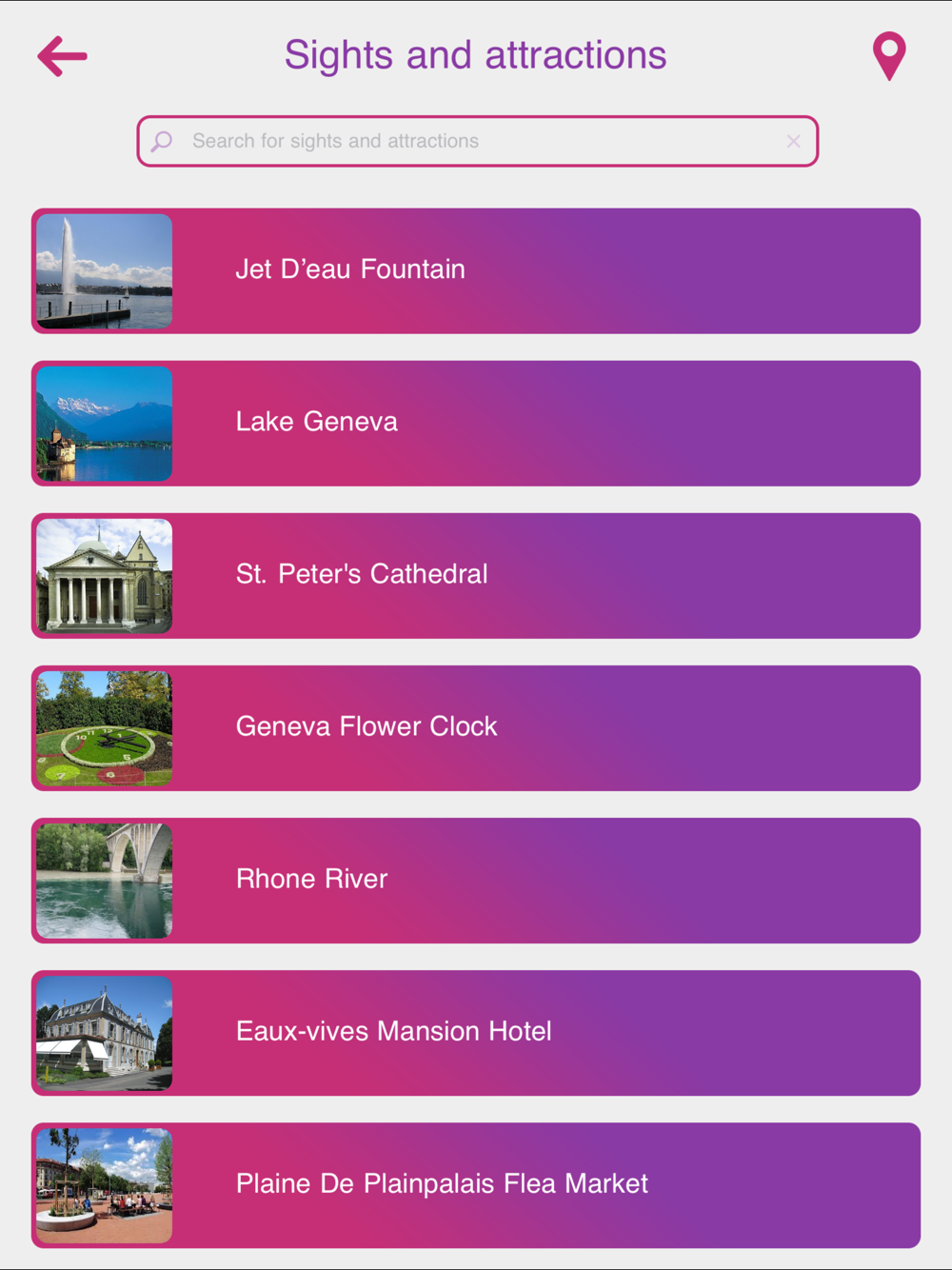The image size is (952, 1270).
Task: Tap the flea market plaza thumbnail
Action: pos(105,1185)
